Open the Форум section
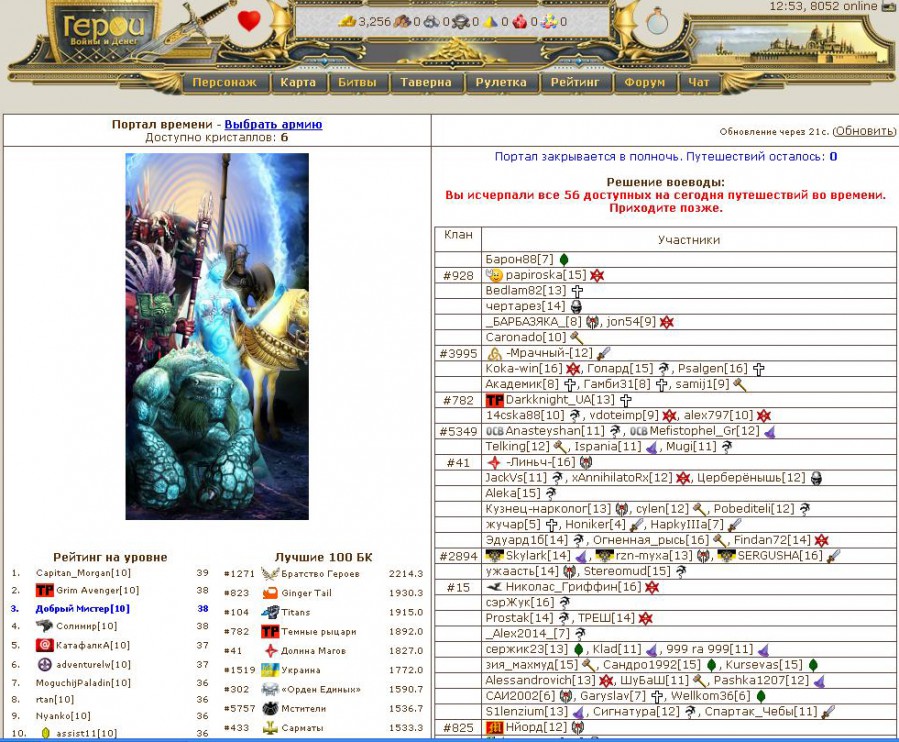The image size is (899, 742). 644,83
